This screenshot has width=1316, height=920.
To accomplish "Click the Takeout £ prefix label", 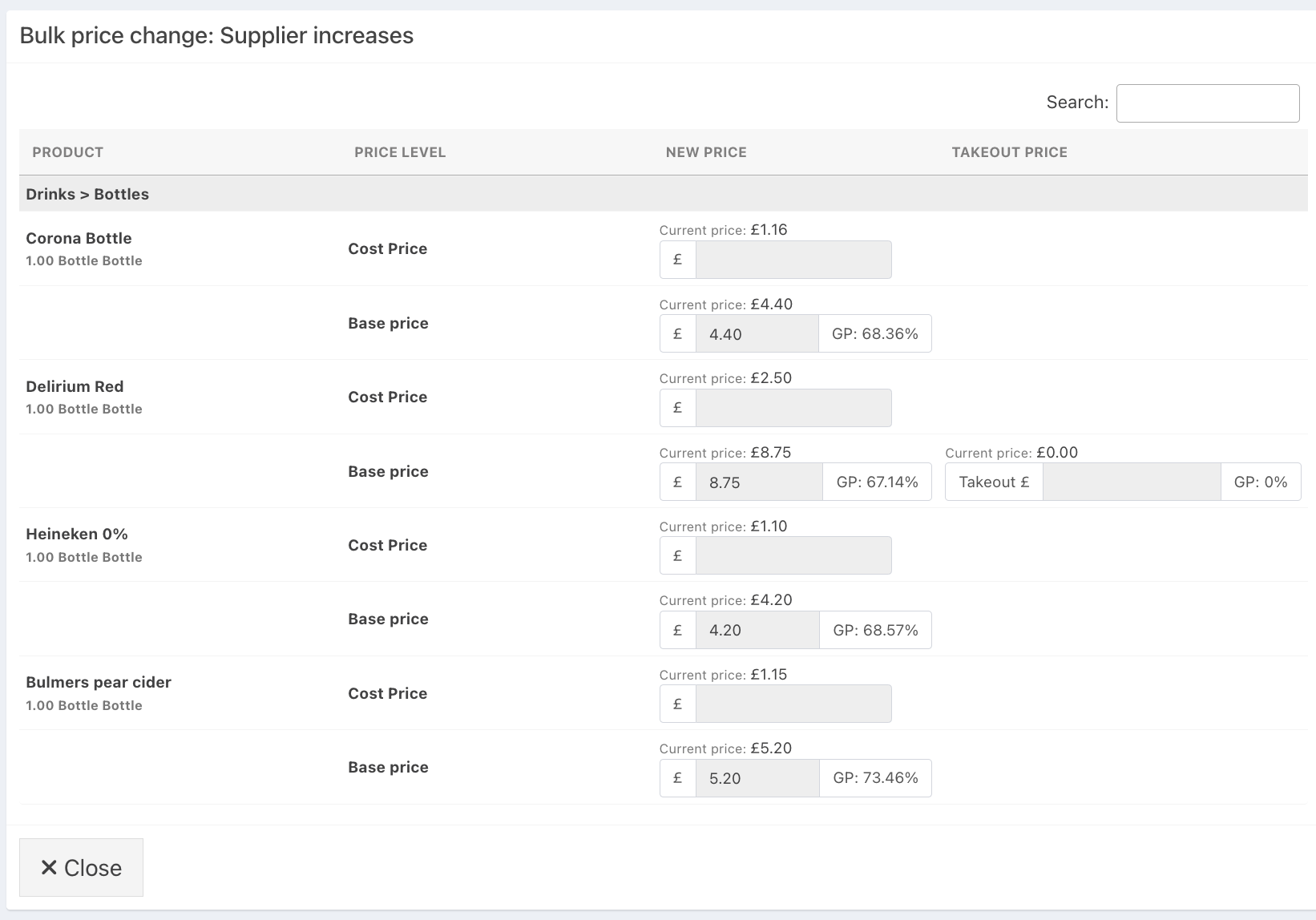I will tap(994, 482).
